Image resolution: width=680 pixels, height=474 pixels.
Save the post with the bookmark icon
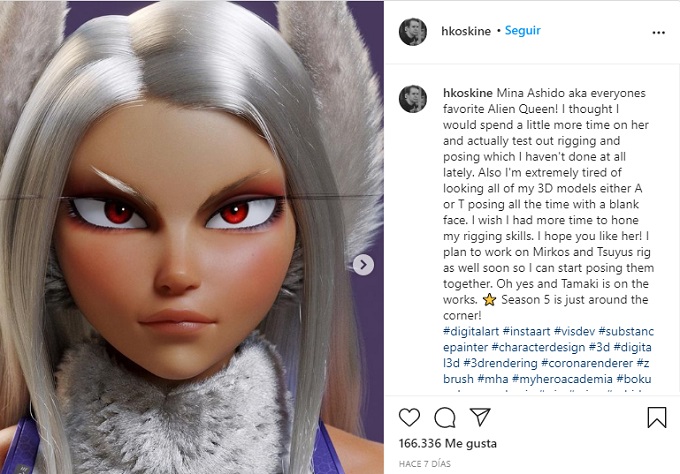657,417
